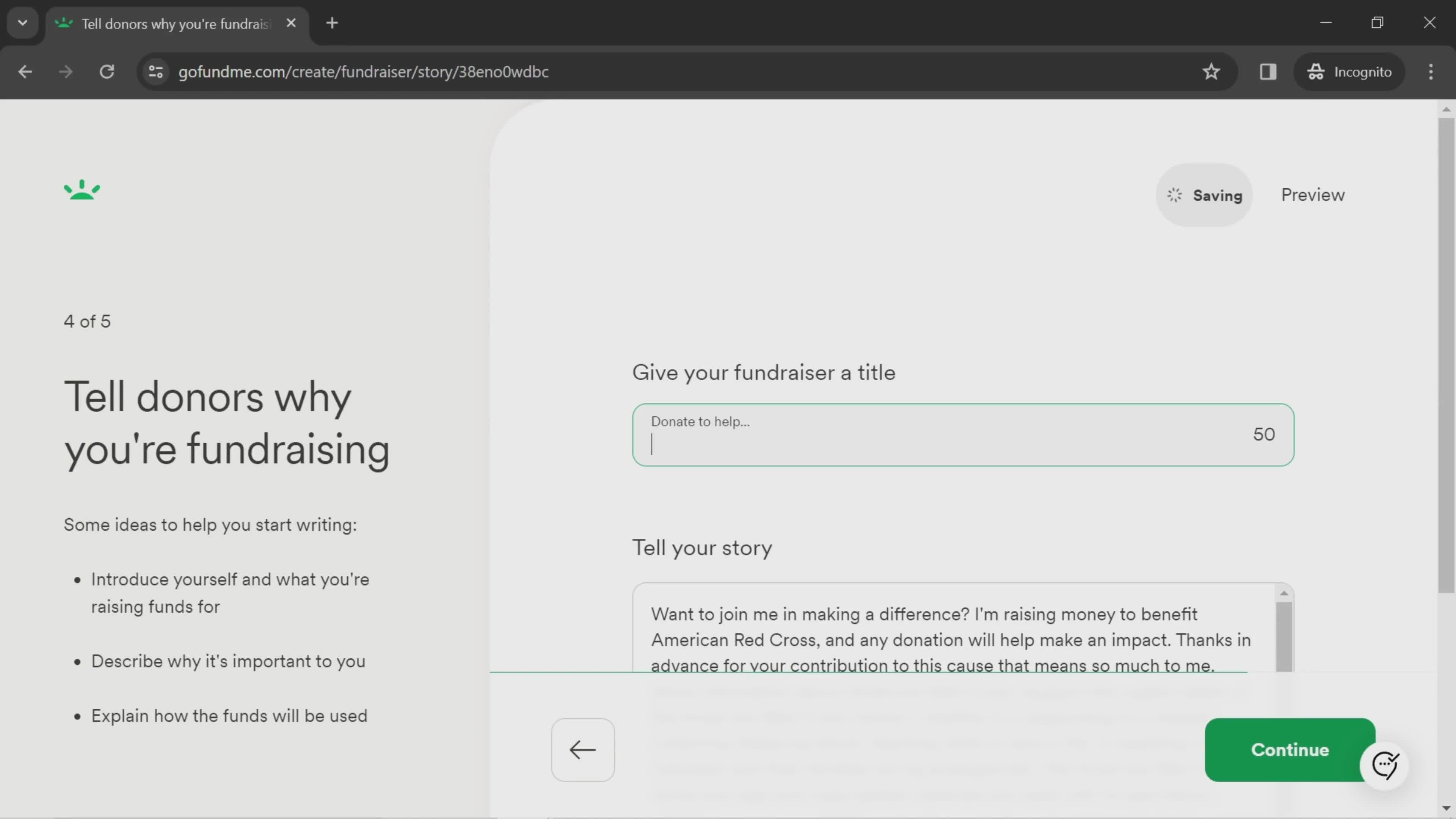Bookmark this page with star icon

pos(1211,72)
